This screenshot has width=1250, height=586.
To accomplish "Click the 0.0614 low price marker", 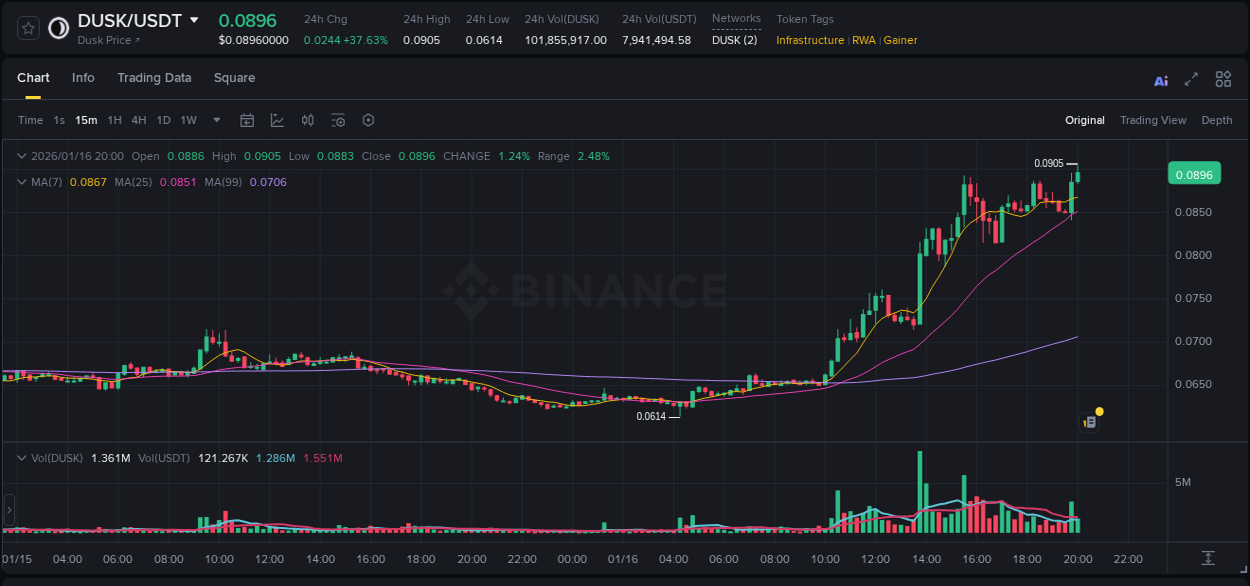I will (x=653, y=415).
